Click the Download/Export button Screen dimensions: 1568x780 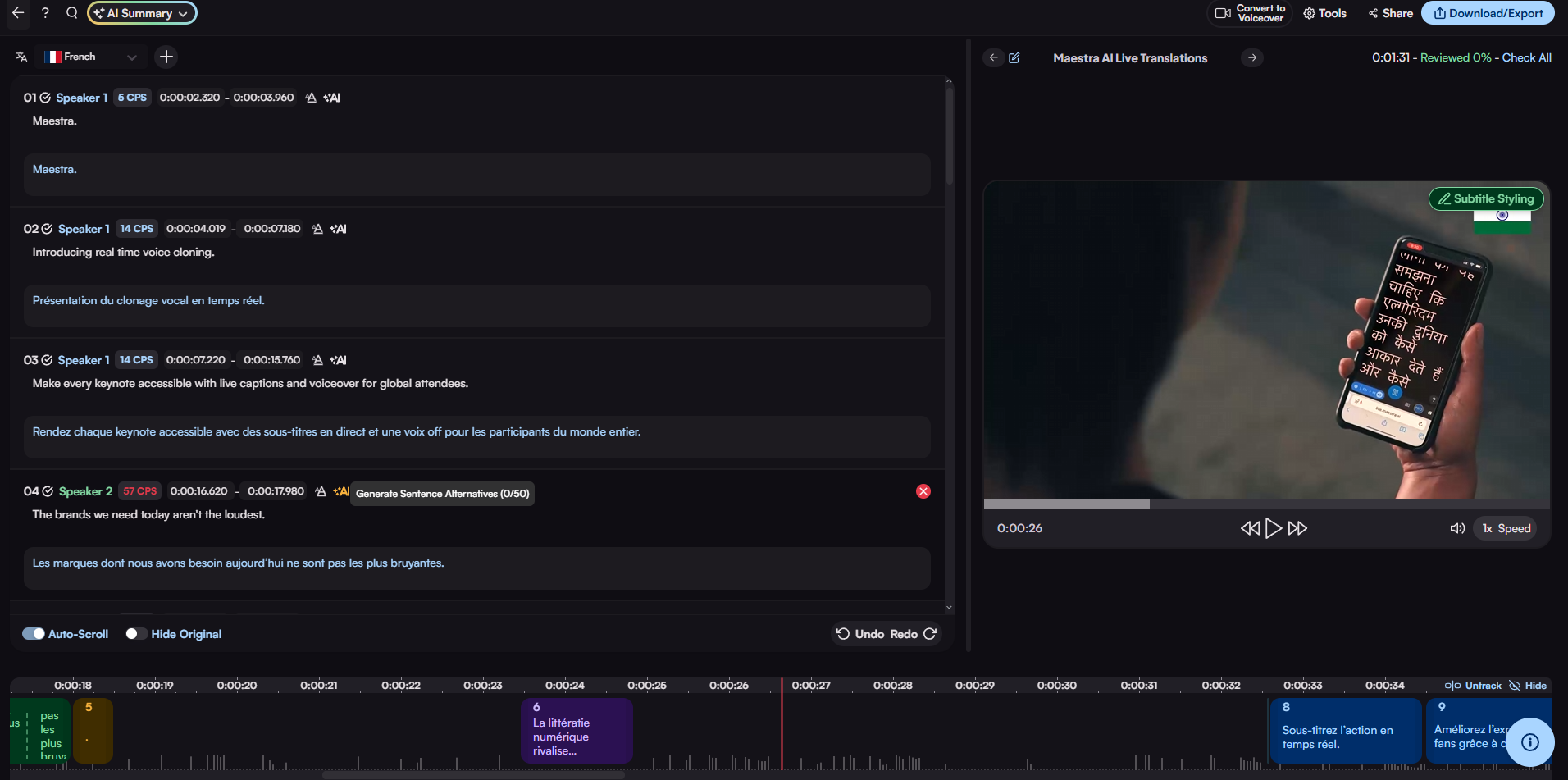click(x=1488, y=13)
